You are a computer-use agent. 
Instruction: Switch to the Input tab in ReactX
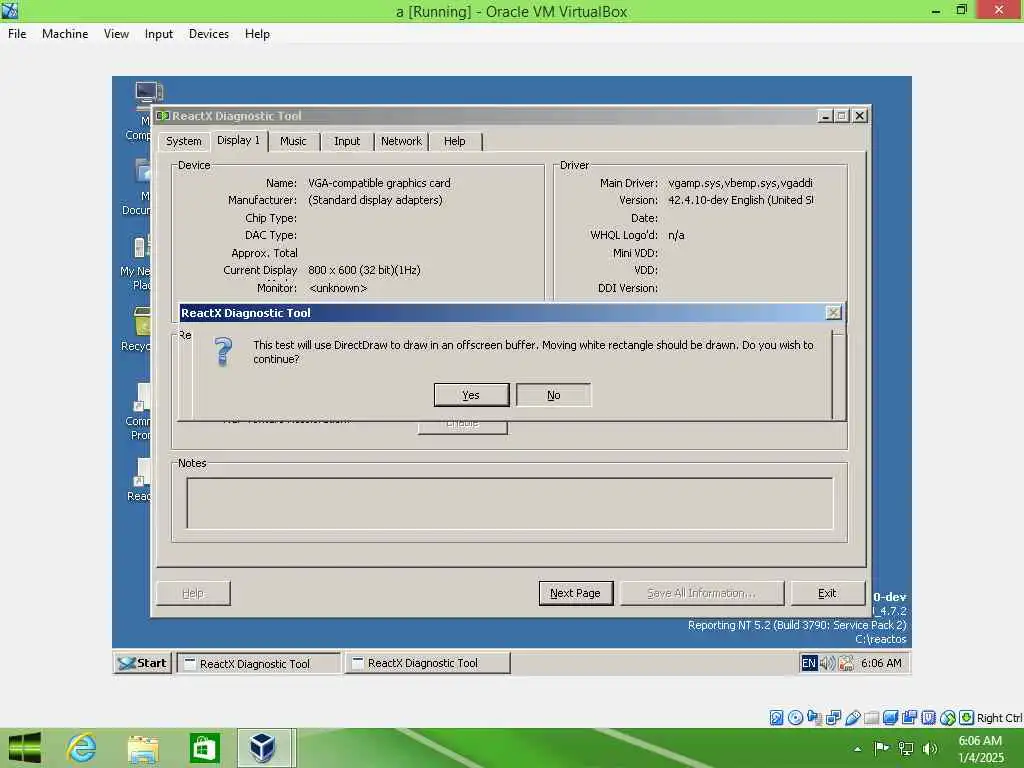pos(347,141)
